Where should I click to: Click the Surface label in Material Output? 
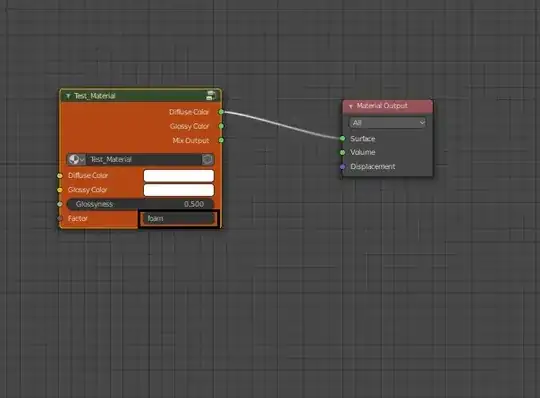(363, 139)
